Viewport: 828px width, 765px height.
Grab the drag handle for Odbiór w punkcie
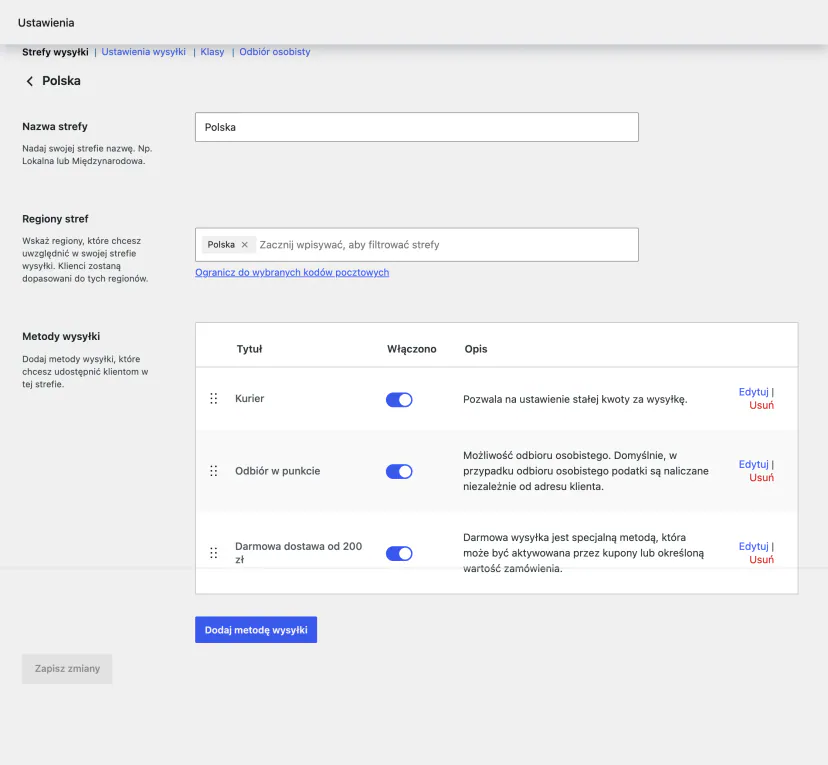click(x=213, y=471)
